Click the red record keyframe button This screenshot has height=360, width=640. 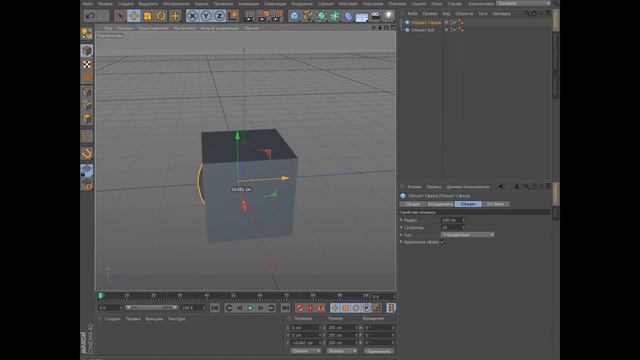pos(299,308)
